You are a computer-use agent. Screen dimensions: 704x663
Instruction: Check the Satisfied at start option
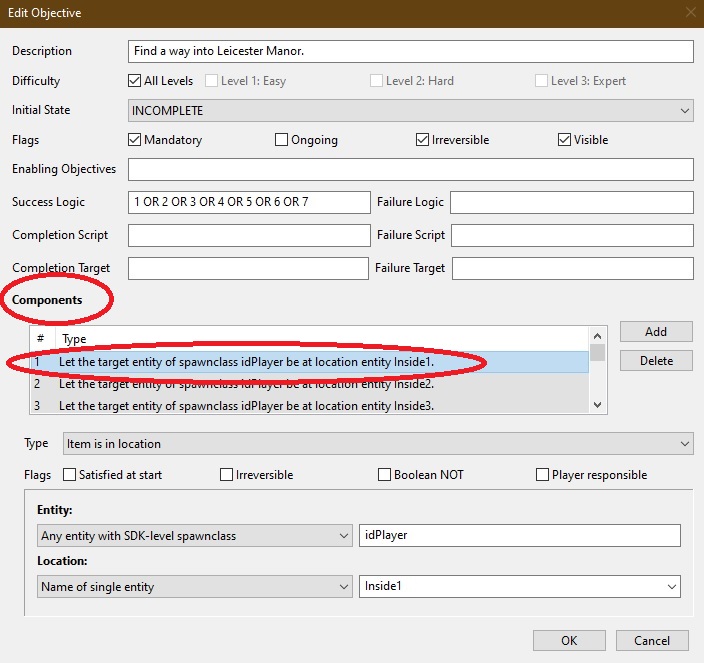click(x=70, y=475)
